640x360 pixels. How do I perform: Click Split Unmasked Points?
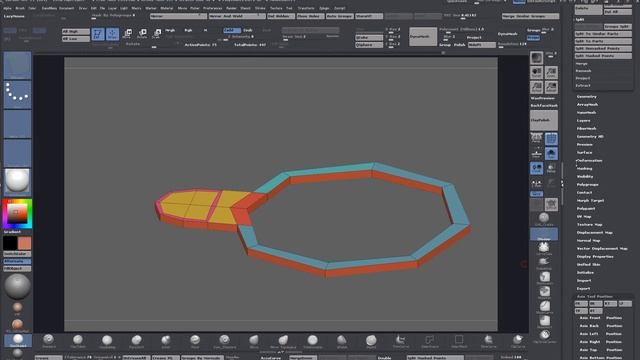(x=603, y=48)
